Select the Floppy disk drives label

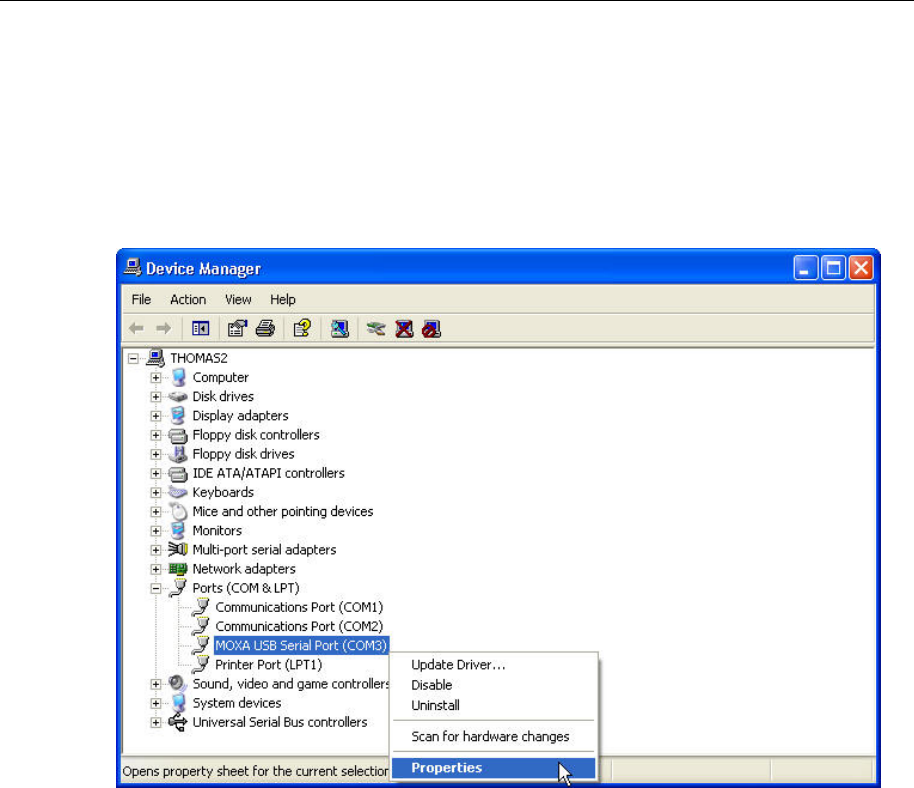pos(244,454)
